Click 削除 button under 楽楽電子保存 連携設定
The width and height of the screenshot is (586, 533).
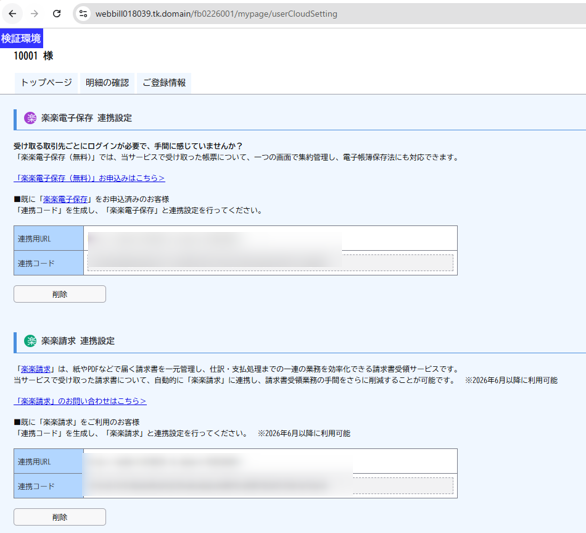point(60,294)
